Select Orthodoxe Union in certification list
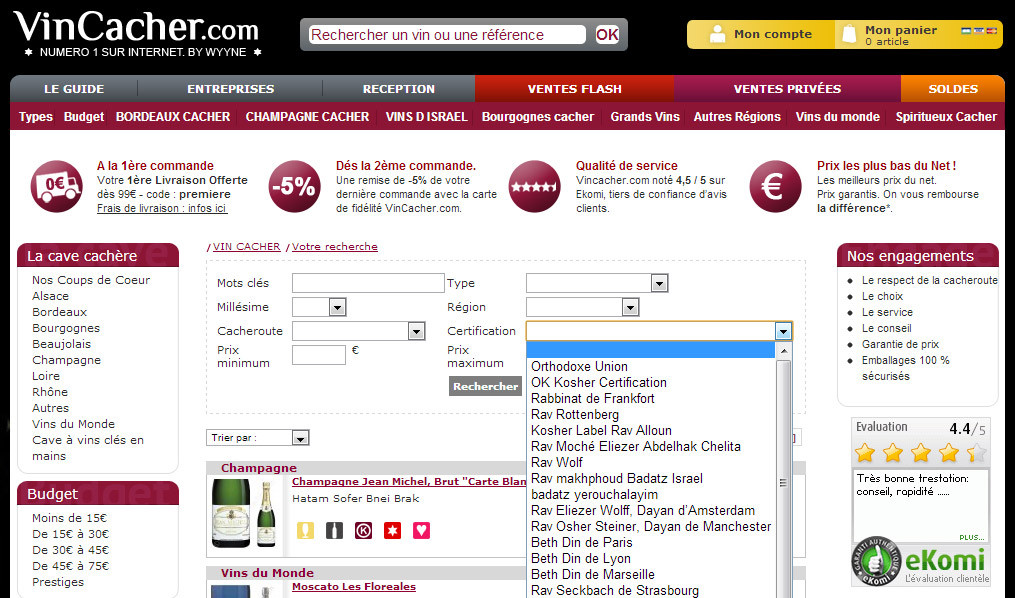The height and width of the screenshot is (598, 1015). point(579,366)
